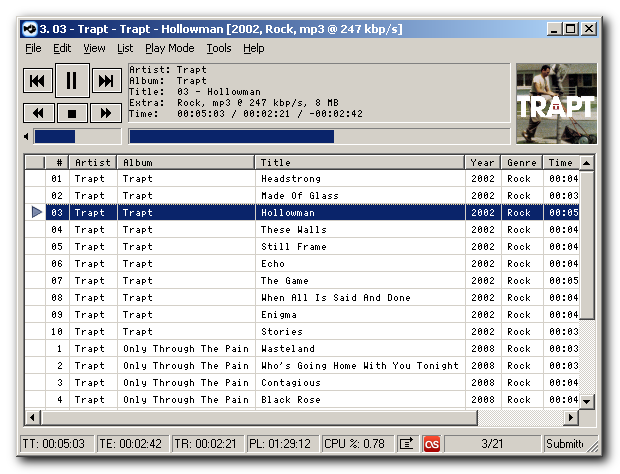Select the song Echo
The width and height of the screenshot is (620, 474).
(x=302, y=264)
